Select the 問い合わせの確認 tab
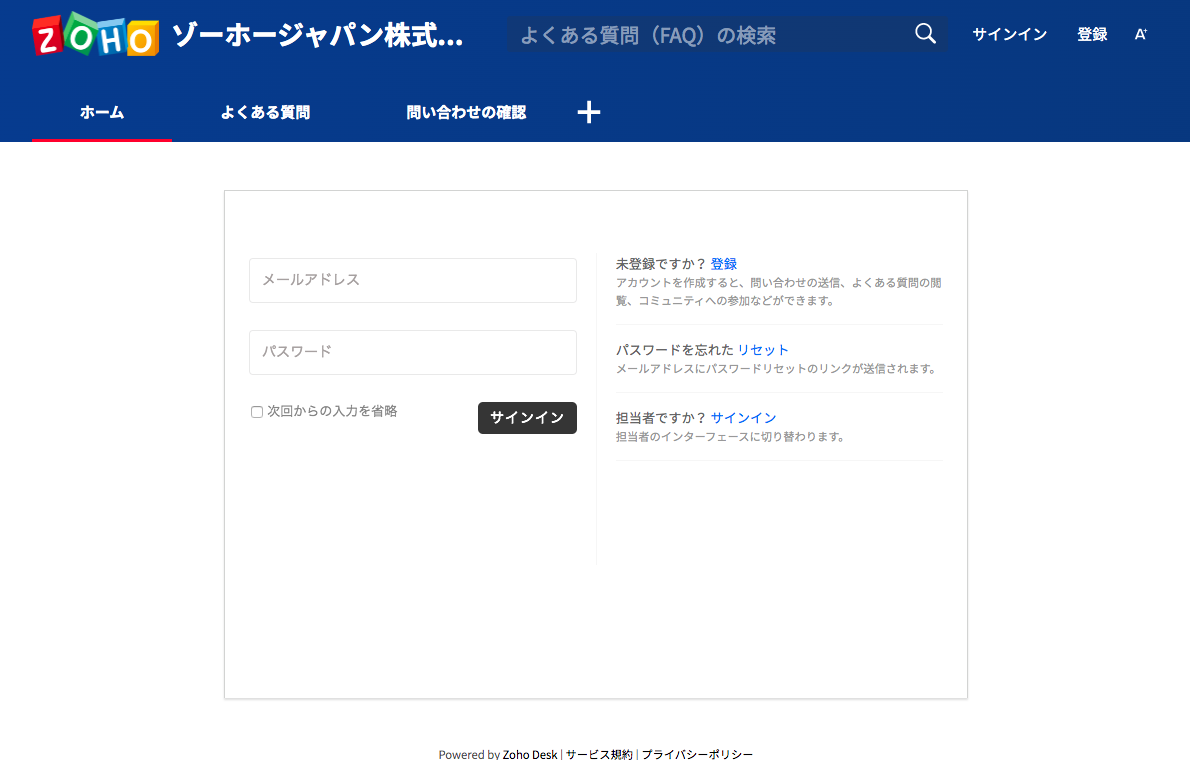 [x=466, y=113]
